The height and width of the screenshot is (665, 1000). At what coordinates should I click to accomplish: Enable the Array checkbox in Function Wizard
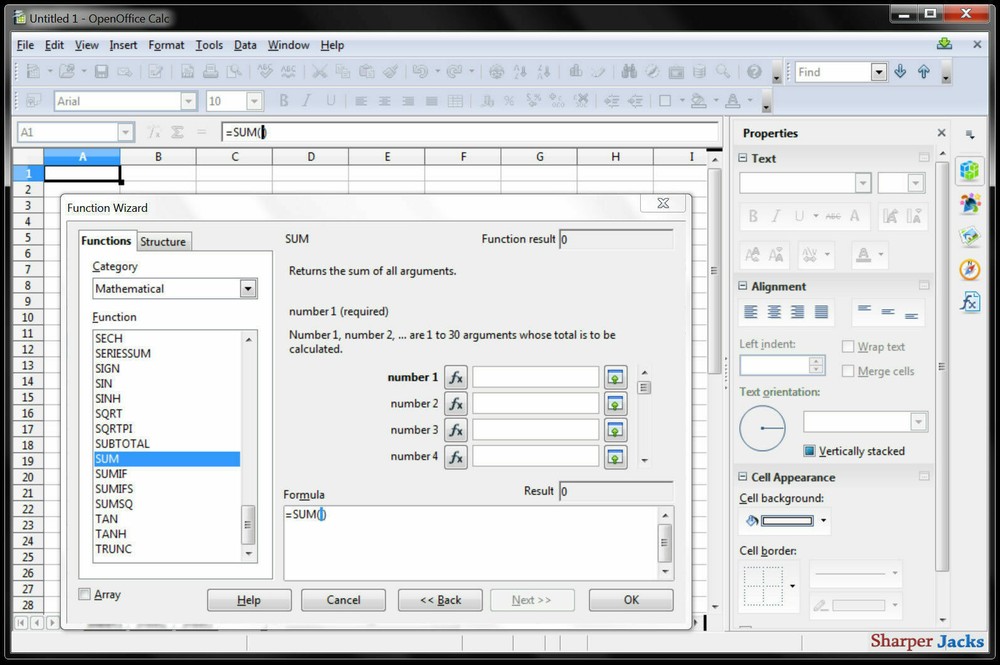point(85,594)
